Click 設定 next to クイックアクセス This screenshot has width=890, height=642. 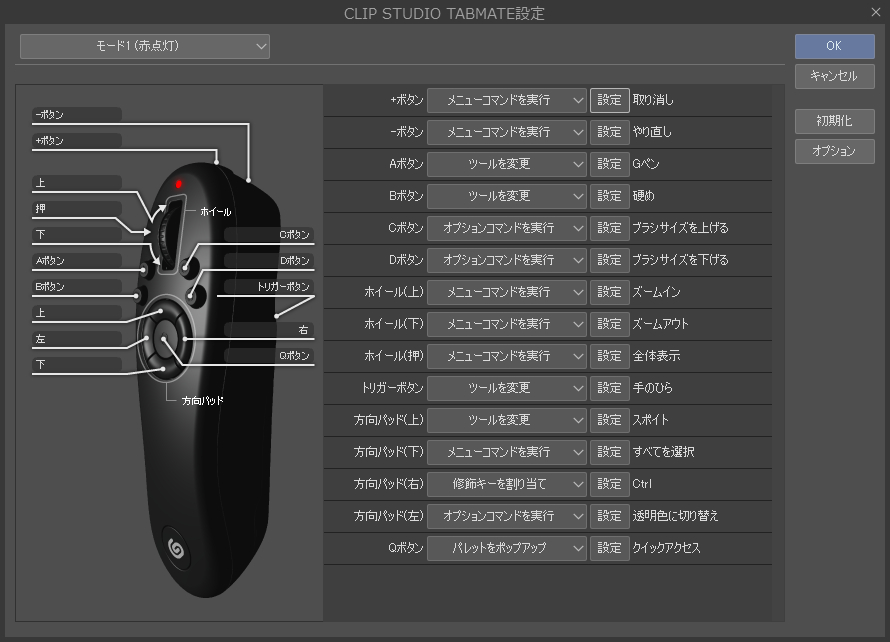pos(610,548)
